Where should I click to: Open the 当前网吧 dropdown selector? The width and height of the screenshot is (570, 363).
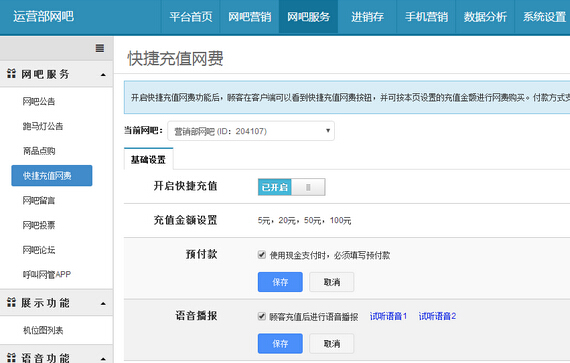click(x=251, y=131)
